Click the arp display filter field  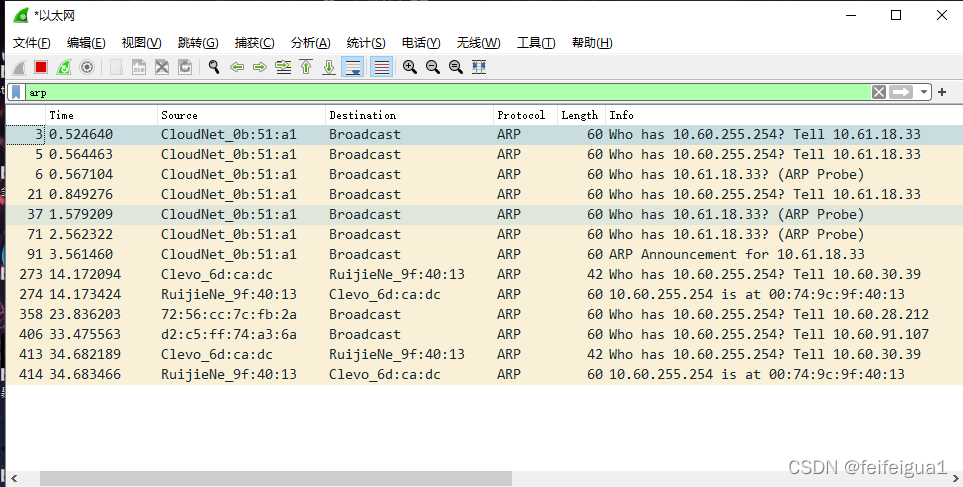click(448, 92)
